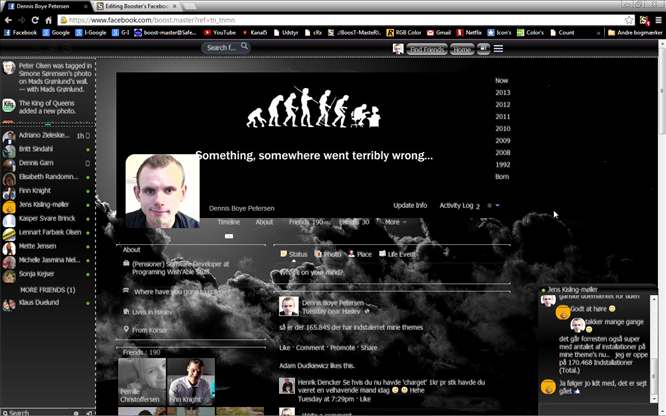Jump to 1992 on the timeline
The height and width of the screenshot is (416, 666).
pyautogui.click(x=502, y=164)
